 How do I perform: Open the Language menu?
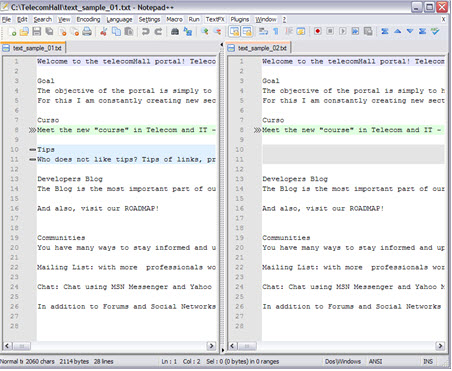[119, 20]
